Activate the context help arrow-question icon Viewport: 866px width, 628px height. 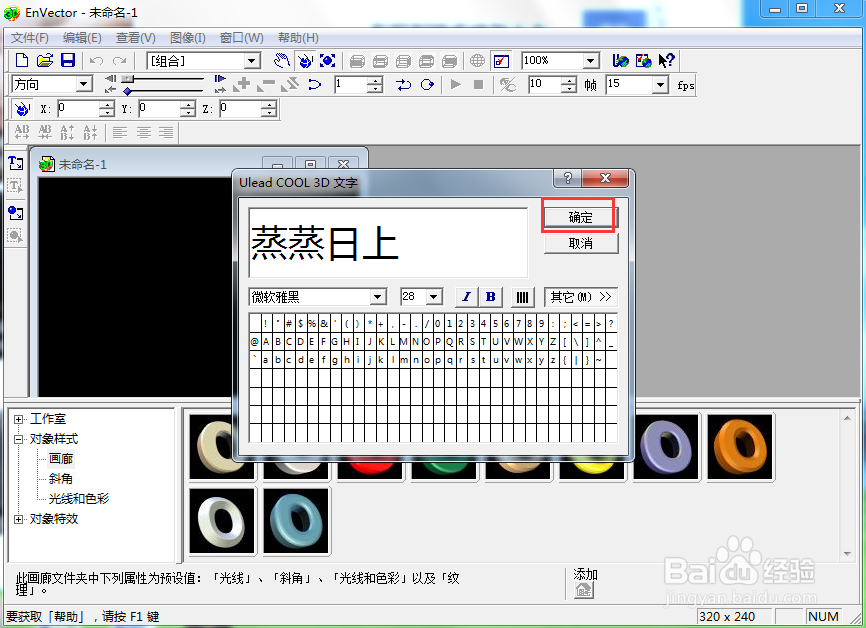pyautogui.click(x=667, y=60)
